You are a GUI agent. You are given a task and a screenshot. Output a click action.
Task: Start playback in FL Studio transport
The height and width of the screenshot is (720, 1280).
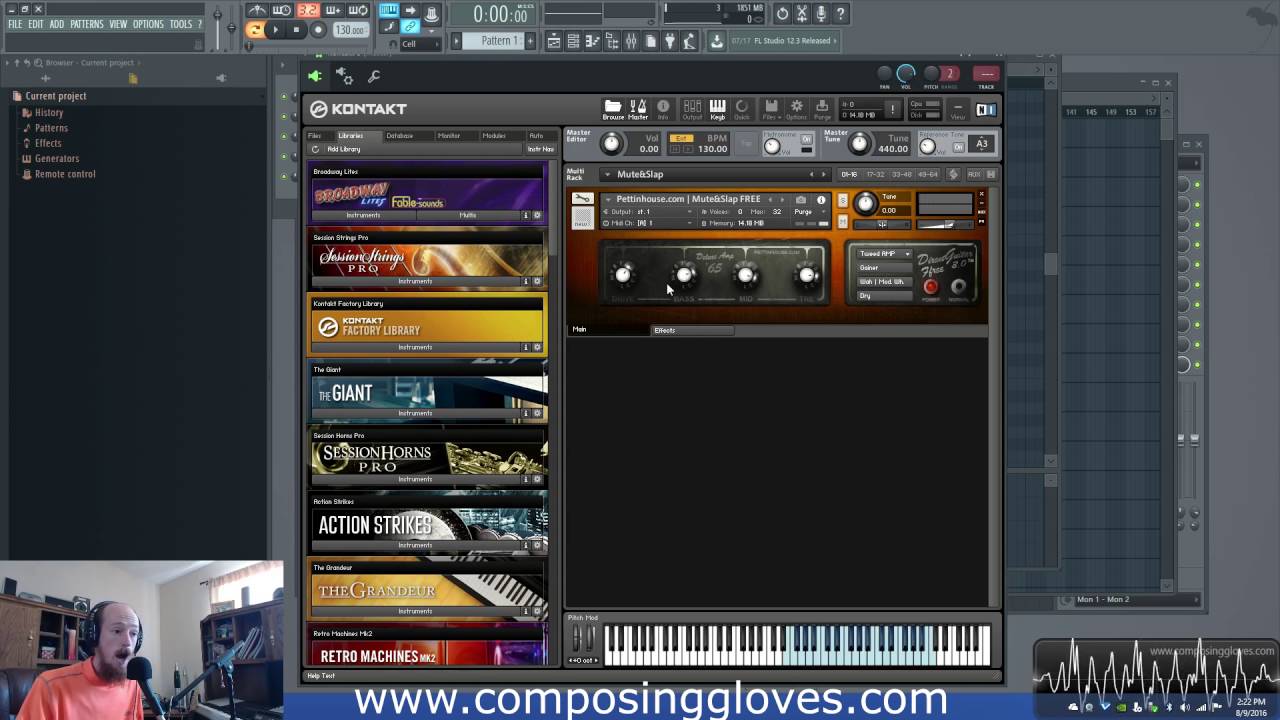point(276,30)
